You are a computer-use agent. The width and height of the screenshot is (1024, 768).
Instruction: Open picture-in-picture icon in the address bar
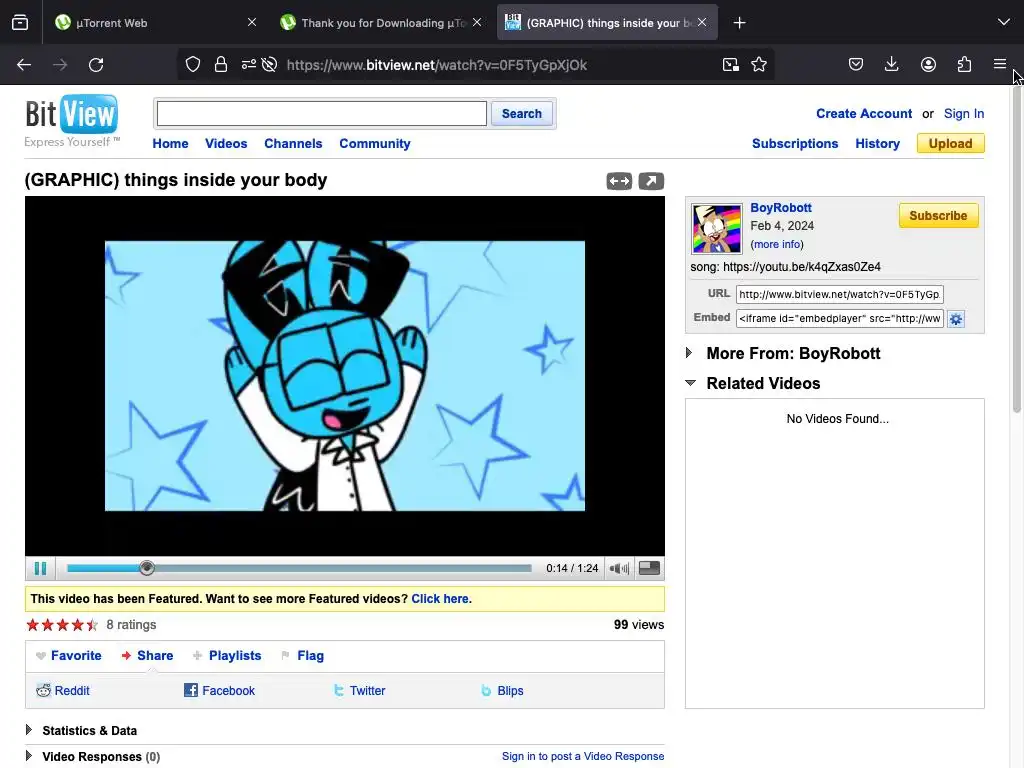tap(731, 65)
